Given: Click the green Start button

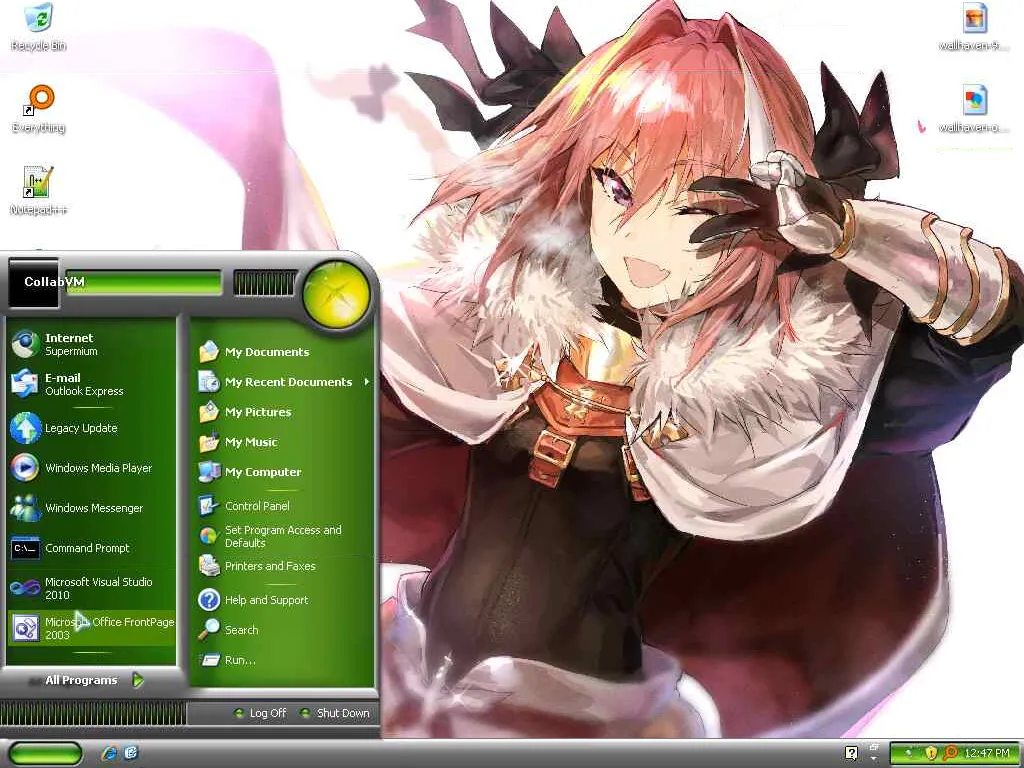Looking at the screenshot, I should coord(46,753).
